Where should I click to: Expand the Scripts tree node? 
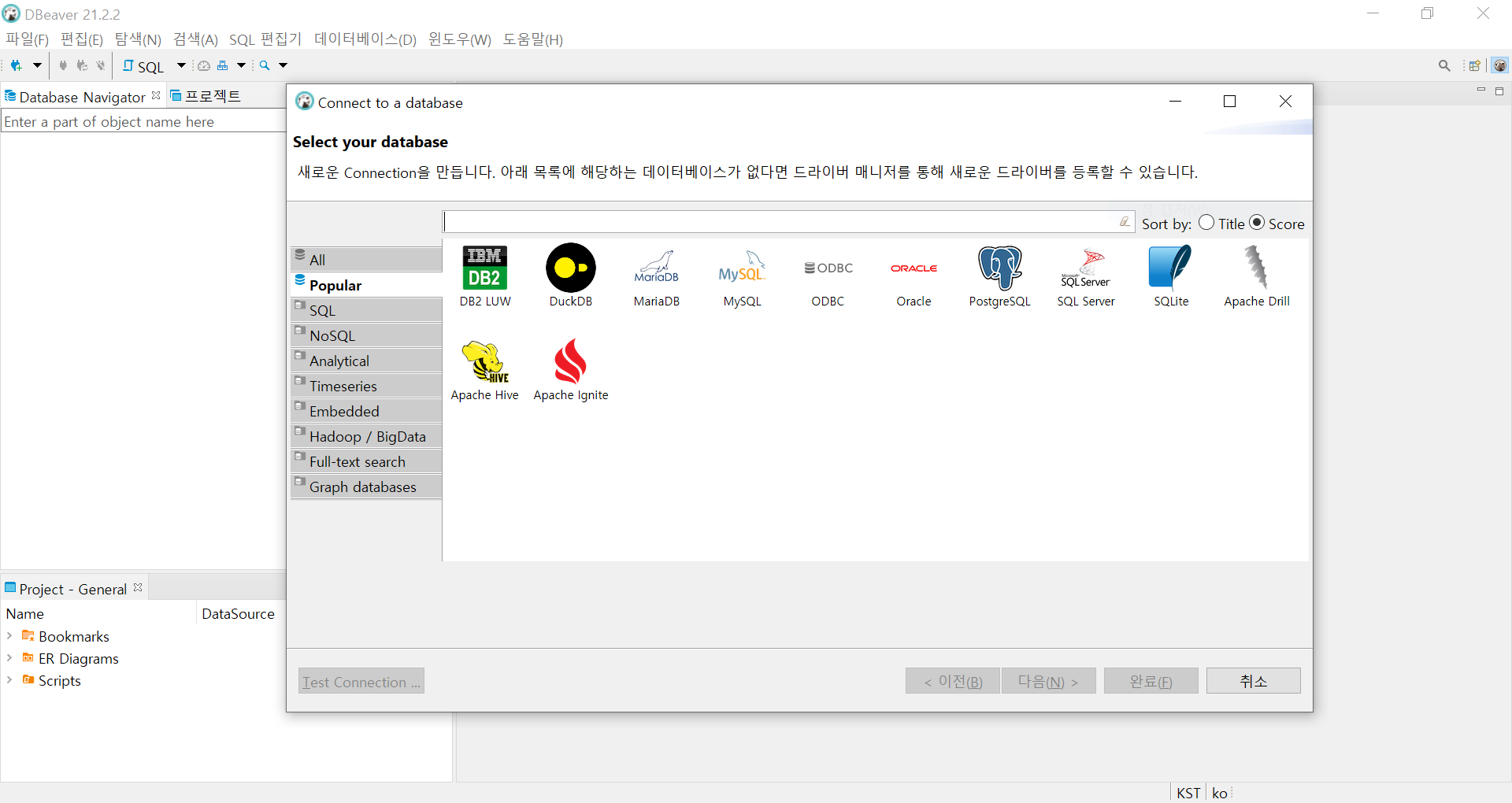(x=9, y=679)
